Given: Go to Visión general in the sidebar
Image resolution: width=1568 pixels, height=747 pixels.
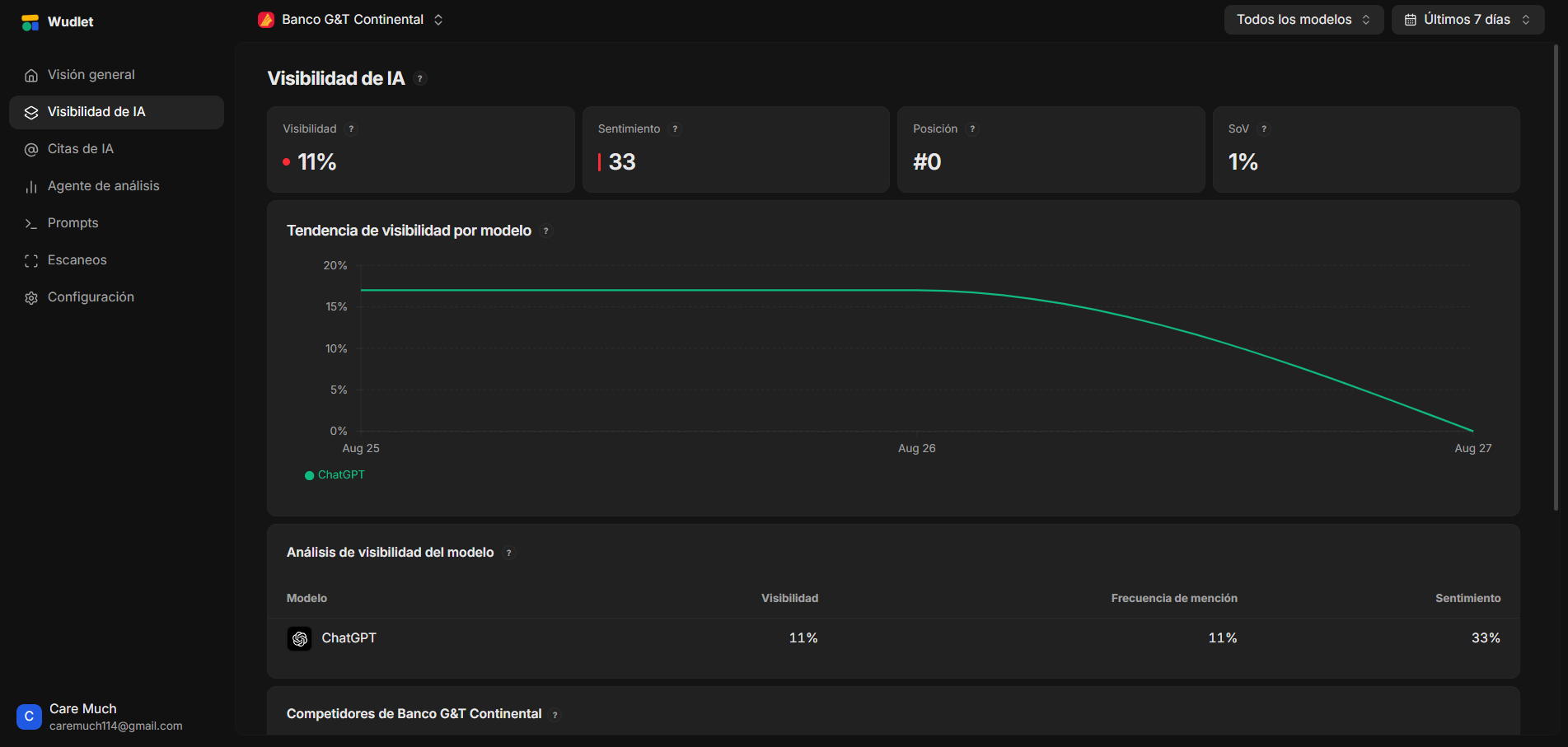Looking at the screenshot, I should [116, 75].
